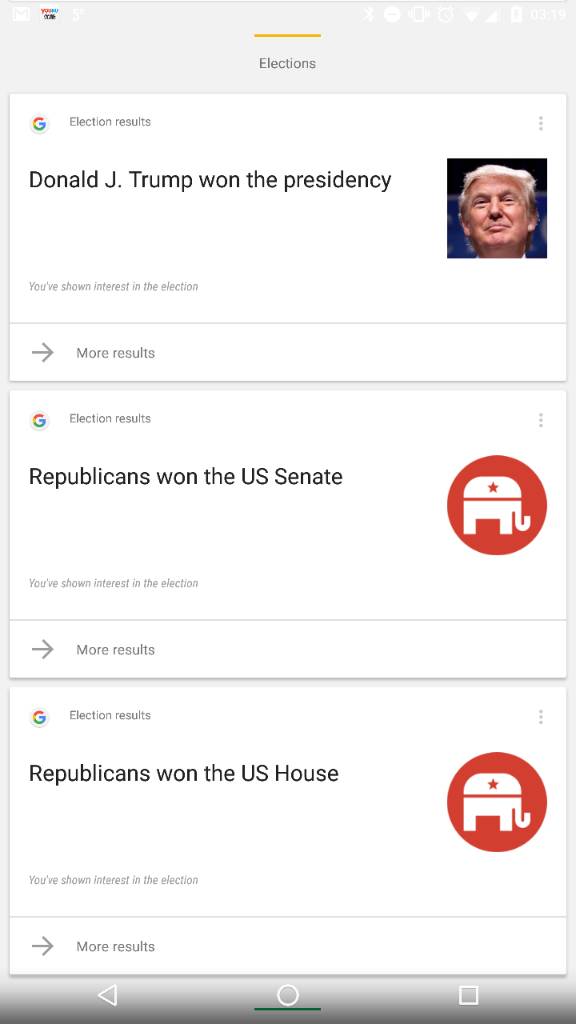Open 'Donald J. Trump won the presidency' headline

click(x=210, y=180)
